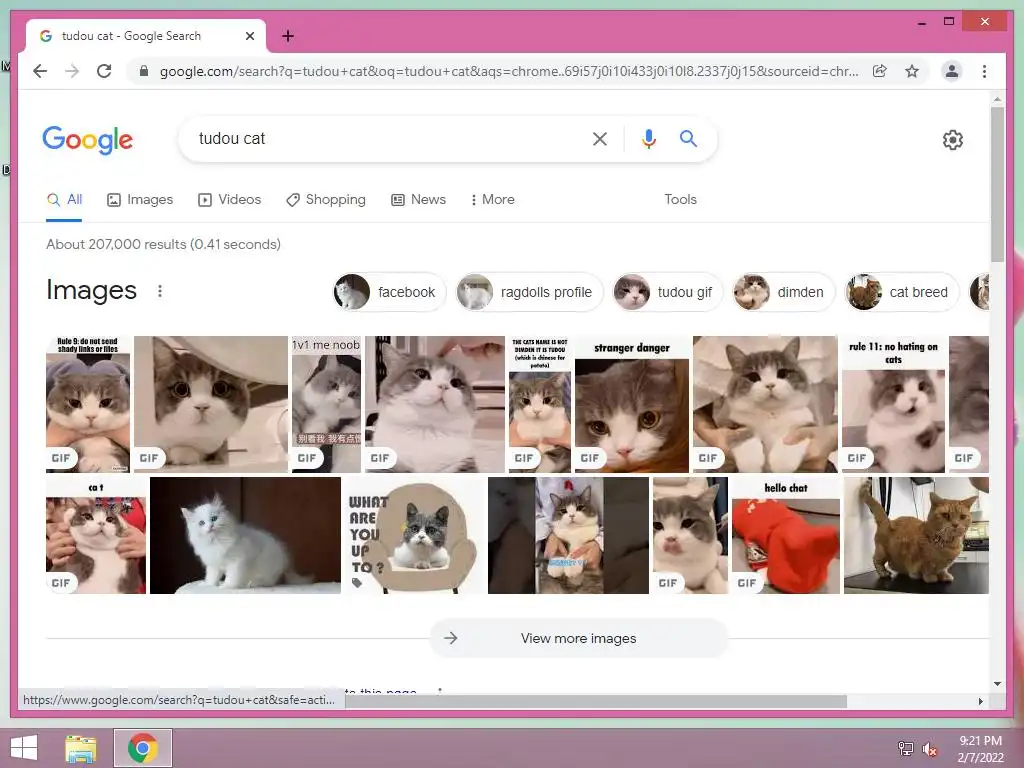Filter images by facebook chip
Image resolution: width=1024 pixels, height=768 pixels.
pyautogui.click(x=389, y=292)
